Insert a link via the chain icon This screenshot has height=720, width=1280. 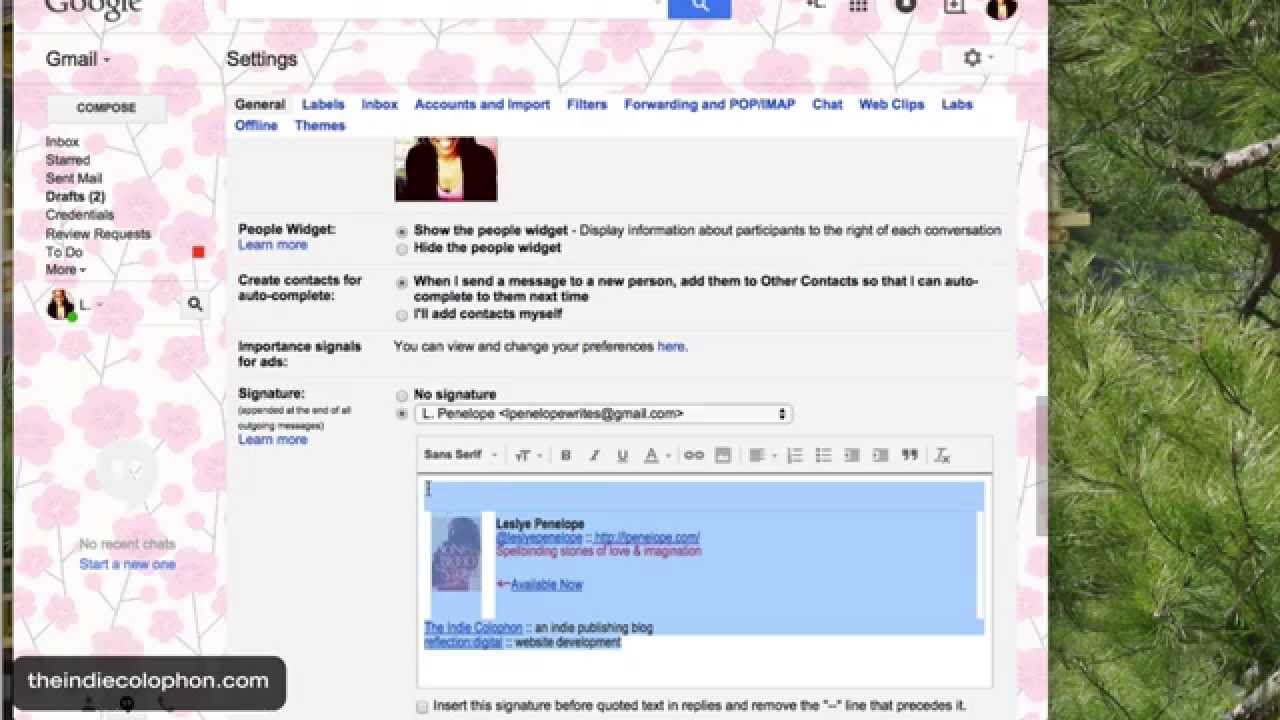(x=693, y=455)
